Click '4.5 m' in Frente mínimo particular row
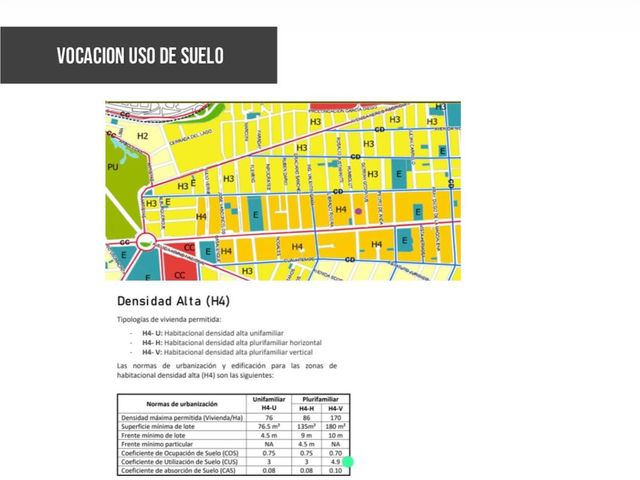 tap(307, 444)
